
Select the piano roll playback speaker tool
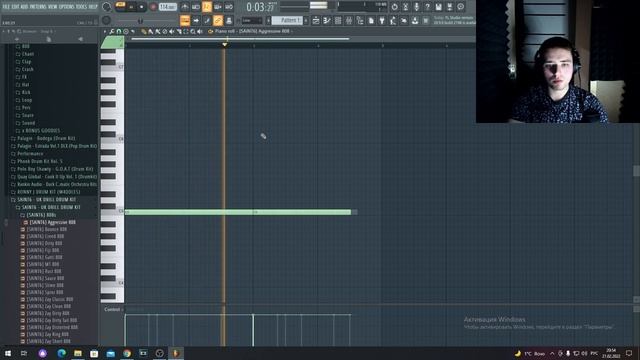pyautogui.click(x=200, y=31)
